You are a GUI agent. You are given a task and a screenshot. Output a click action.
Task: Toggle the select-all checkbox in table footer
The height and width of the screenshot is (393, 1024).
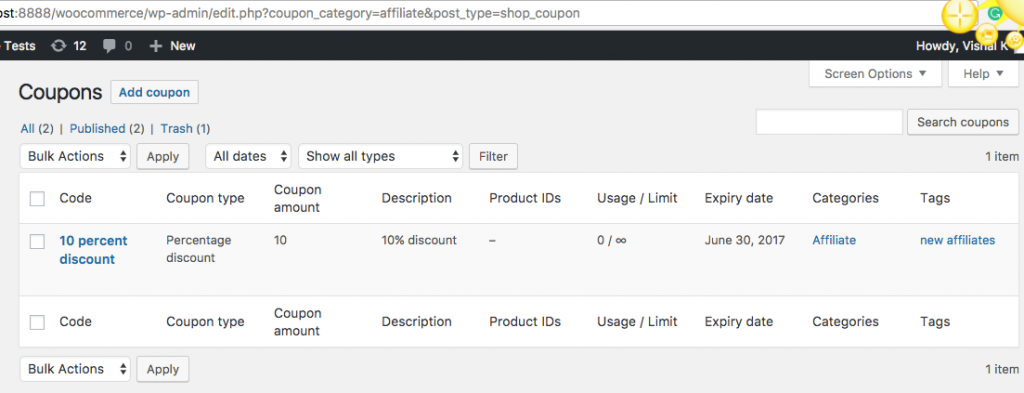point(37,322)
